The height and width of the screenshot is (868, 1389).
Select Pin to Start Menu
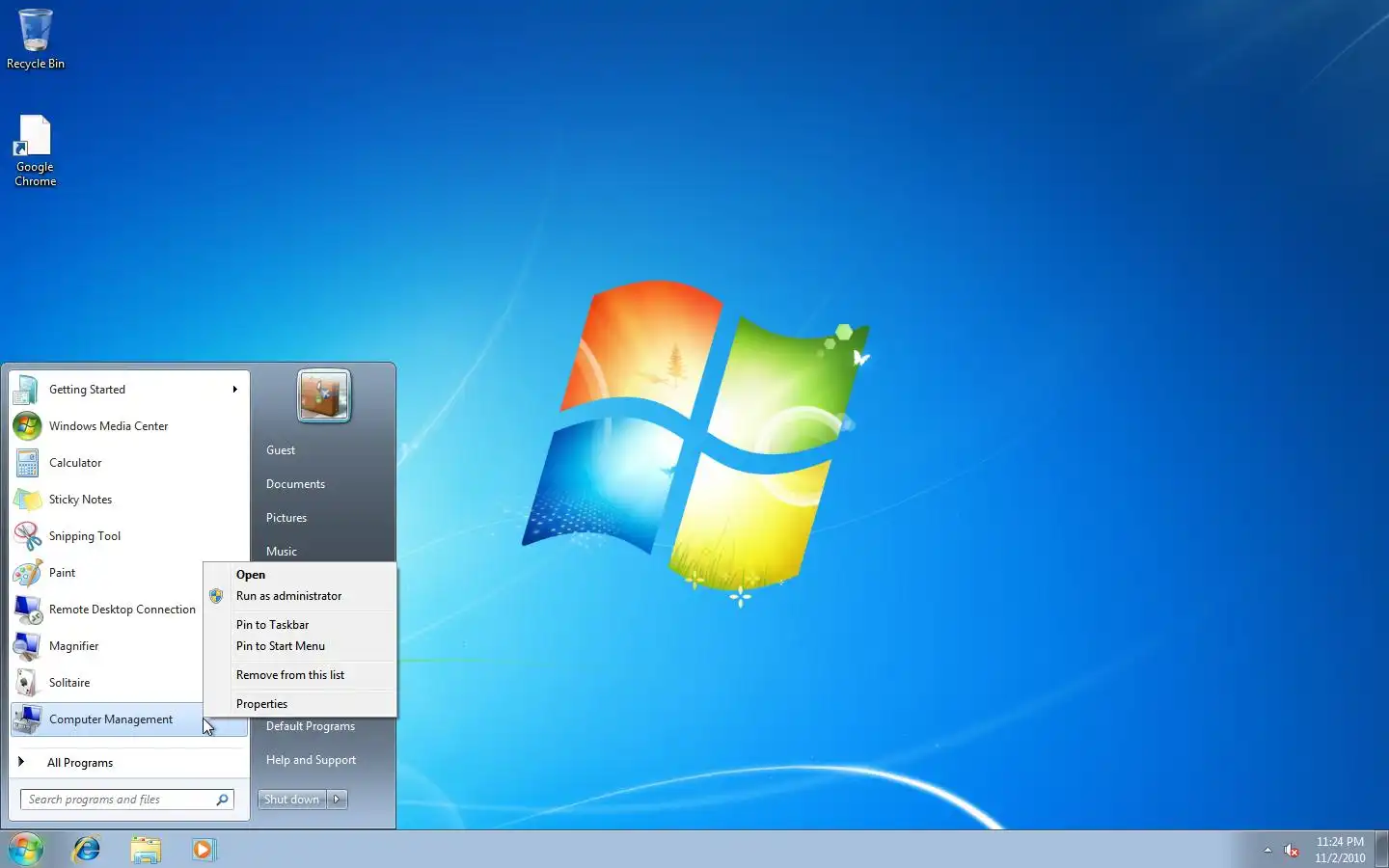pos(281,646)
